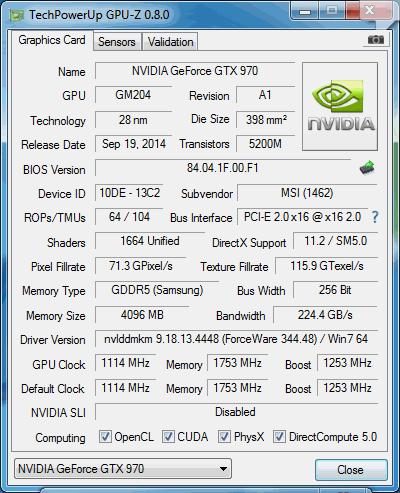
Task: Select the Graphics Card tab
Action: pos(52,40)
